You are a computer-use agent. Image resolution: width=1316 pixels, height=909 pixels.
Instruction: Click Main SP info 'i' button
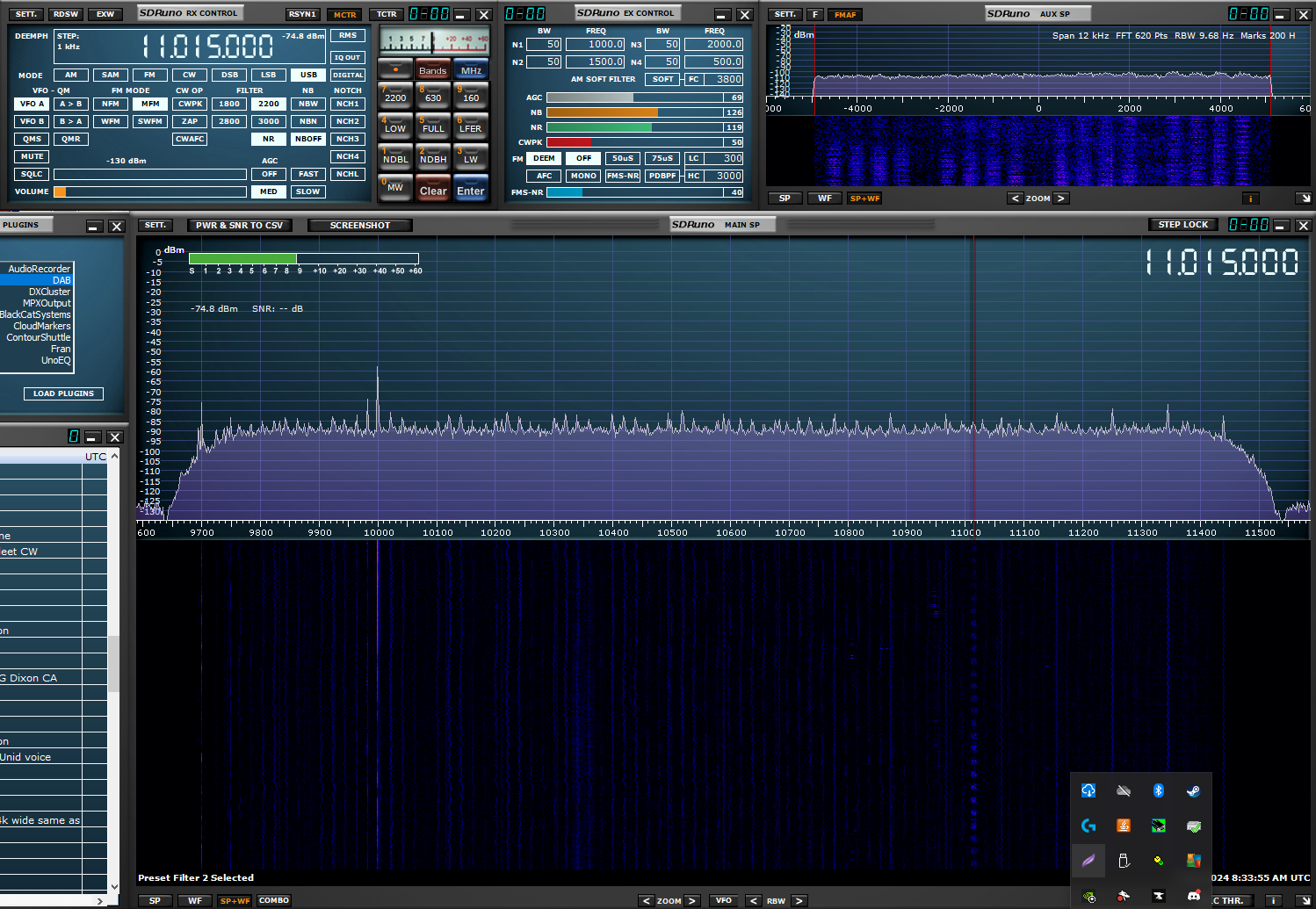click(x=1272, y=901)
